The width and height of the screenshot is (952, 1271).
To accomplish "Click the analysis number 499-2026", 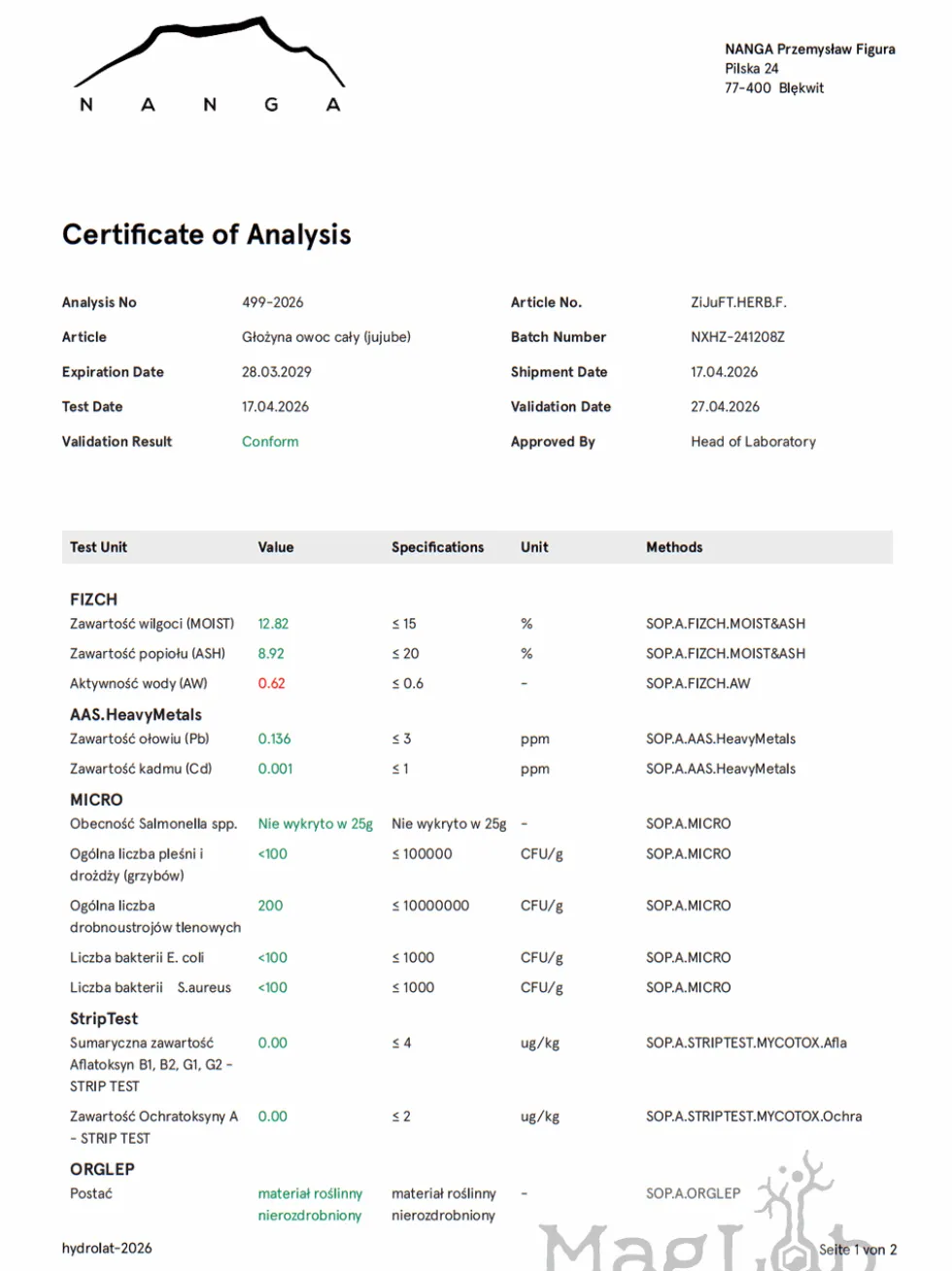I will coord(273,302).
